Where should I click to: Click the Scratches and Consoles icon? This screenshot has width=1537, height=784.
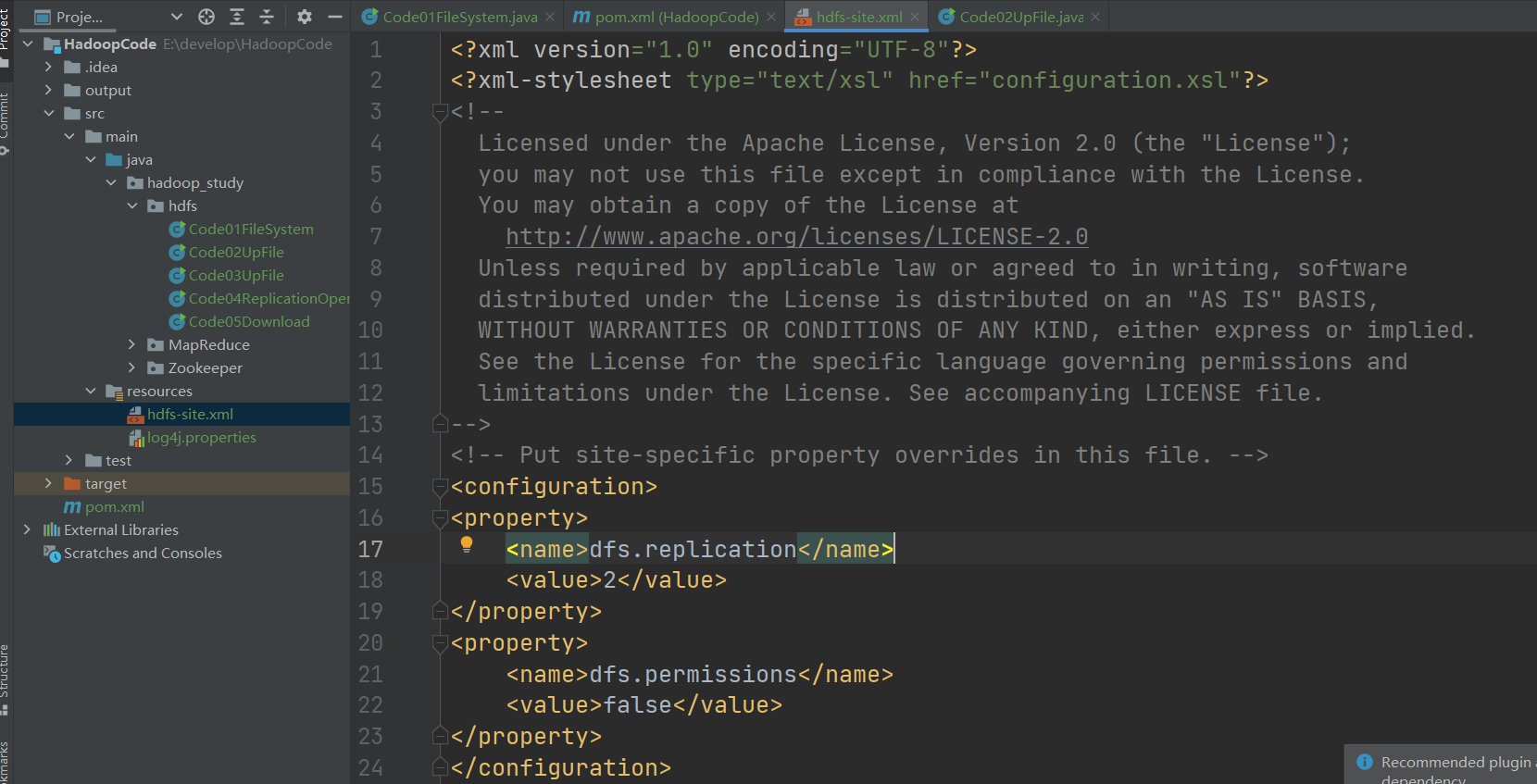[x=52, y=553]
